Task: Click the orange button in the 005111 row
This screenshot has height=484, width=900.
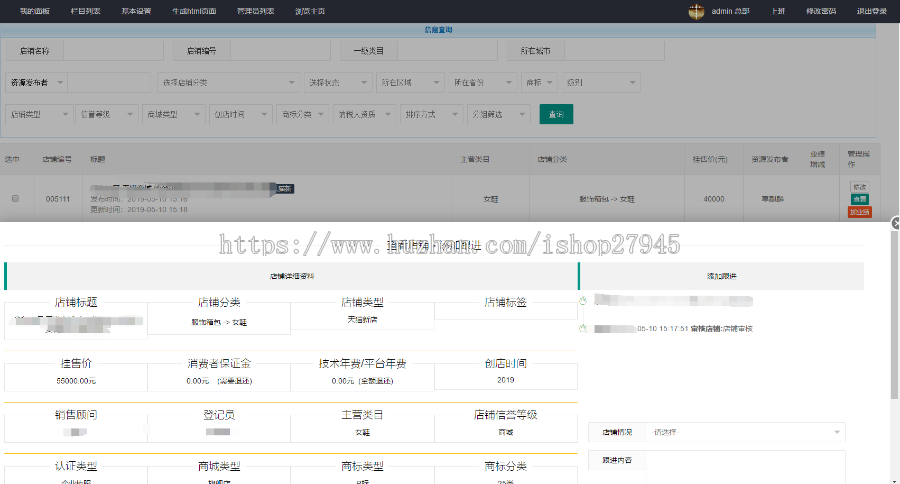Action: (x=859, y=212)
